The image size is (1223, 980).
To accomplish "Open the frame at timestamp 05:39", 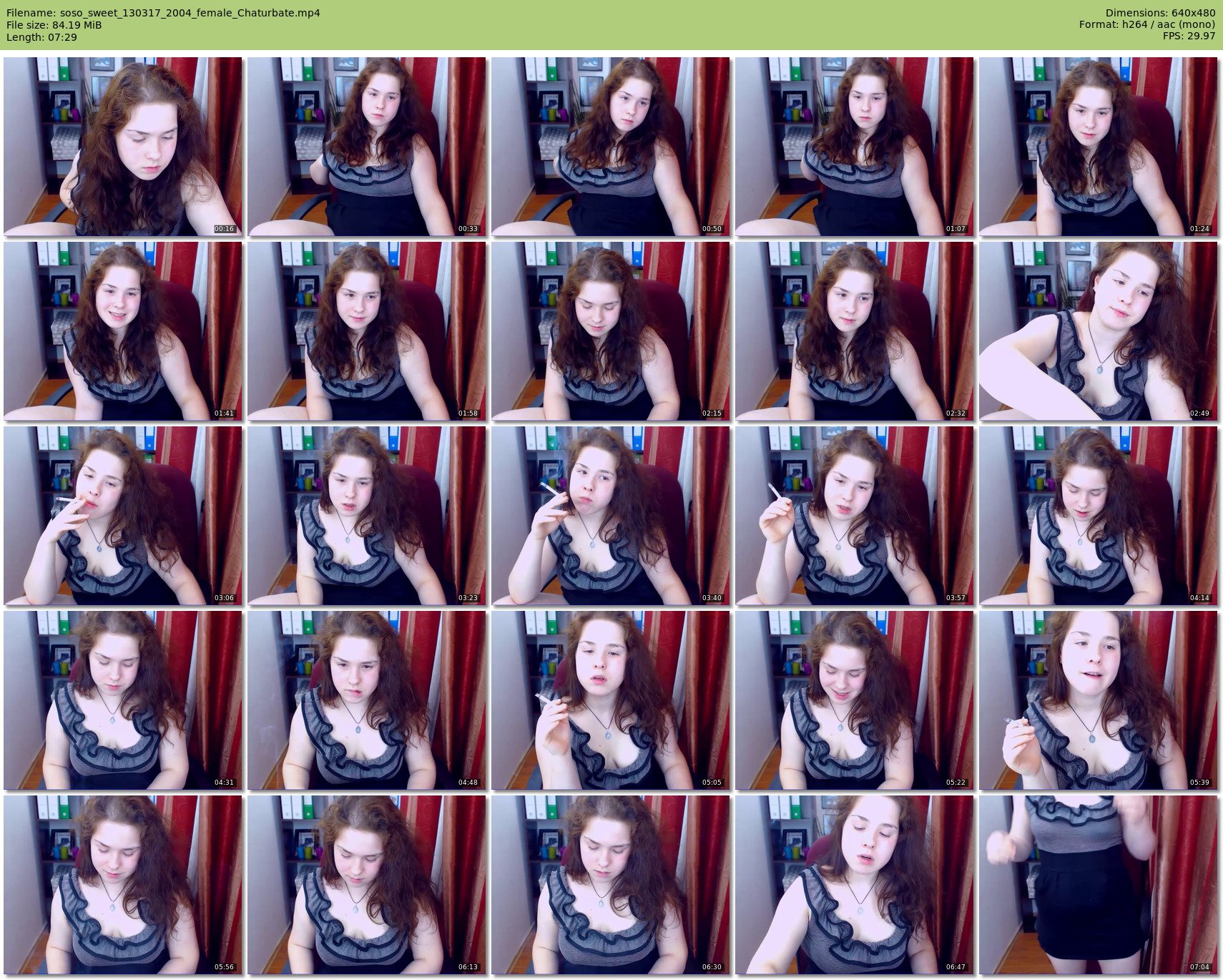I will [1098, 700].
